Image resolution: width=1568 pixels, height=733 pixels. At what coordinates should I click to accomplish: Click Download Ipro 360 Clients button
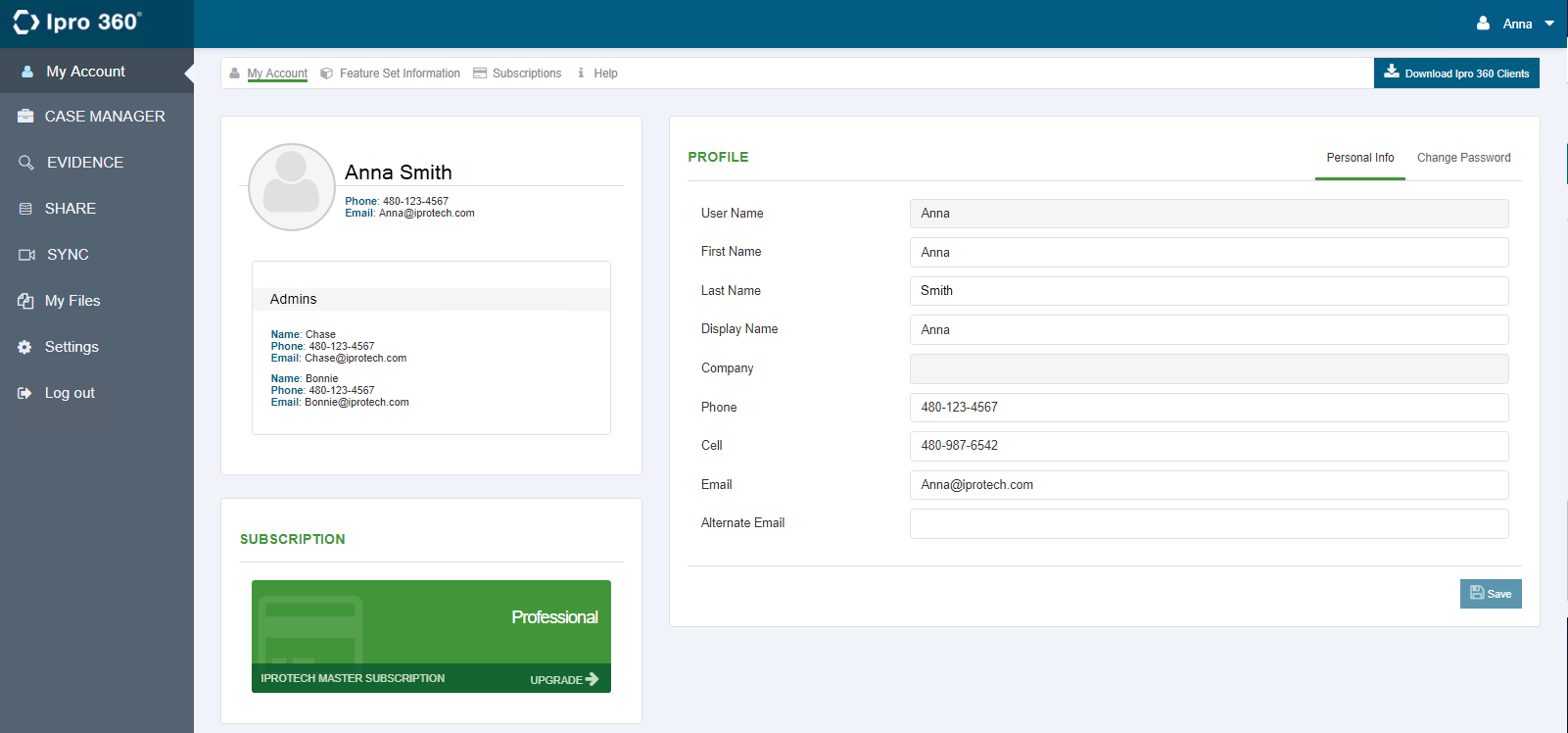click(1456, 73)
